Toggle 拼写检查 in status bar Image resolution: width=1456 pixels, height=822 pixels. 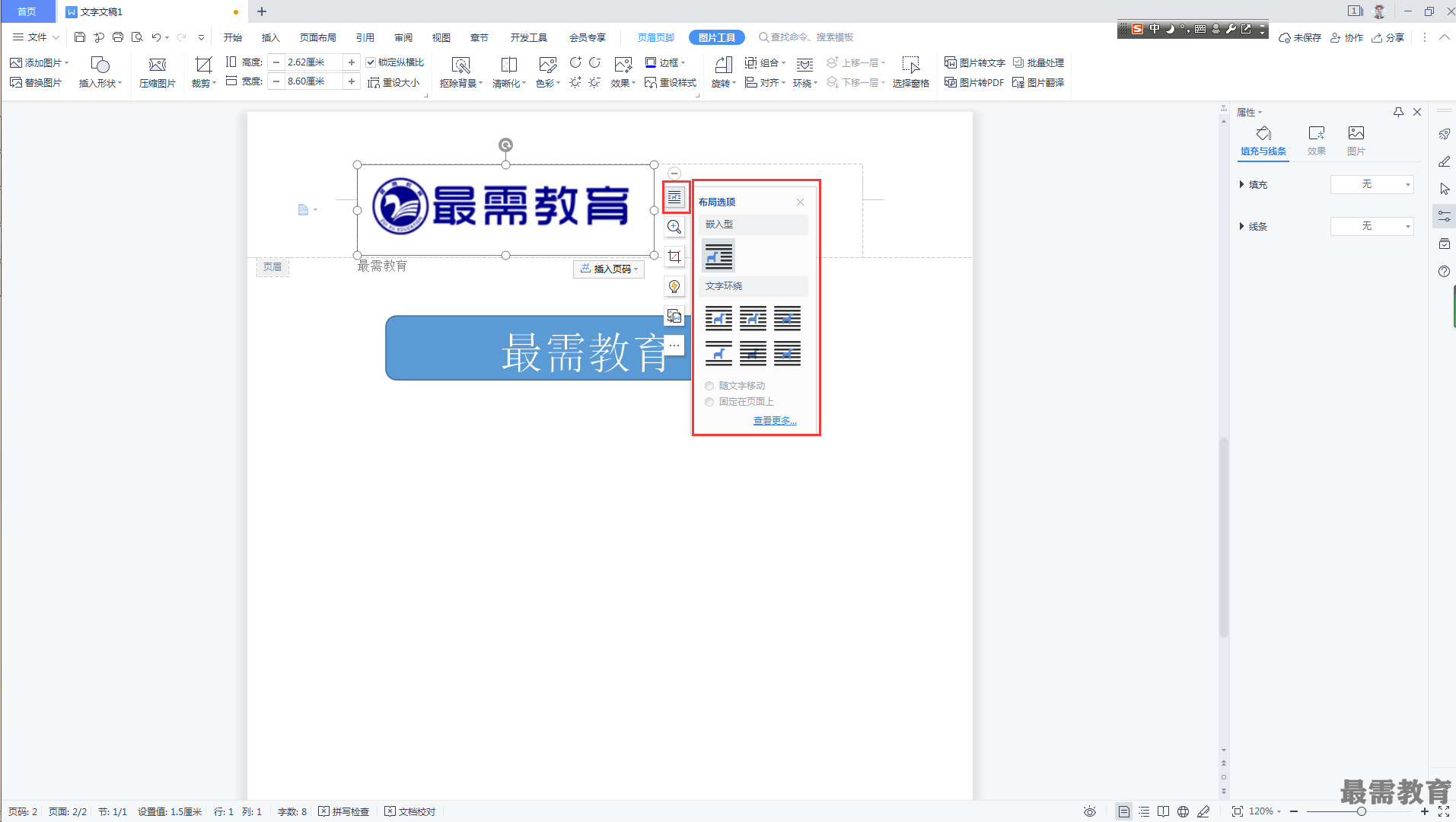coord(343,811)
